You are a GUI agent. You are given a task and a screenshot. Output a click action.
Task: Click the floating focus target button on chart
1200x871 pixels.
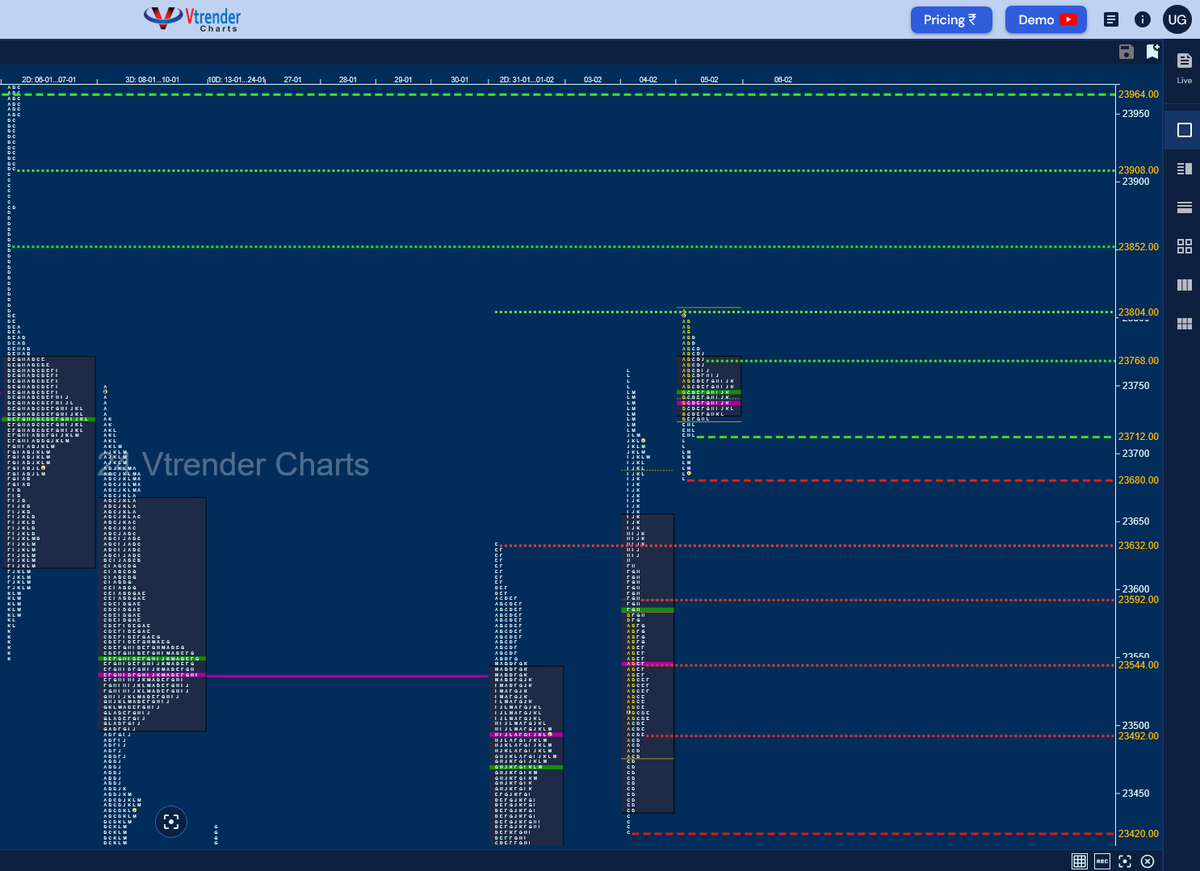tap(171, 822)
